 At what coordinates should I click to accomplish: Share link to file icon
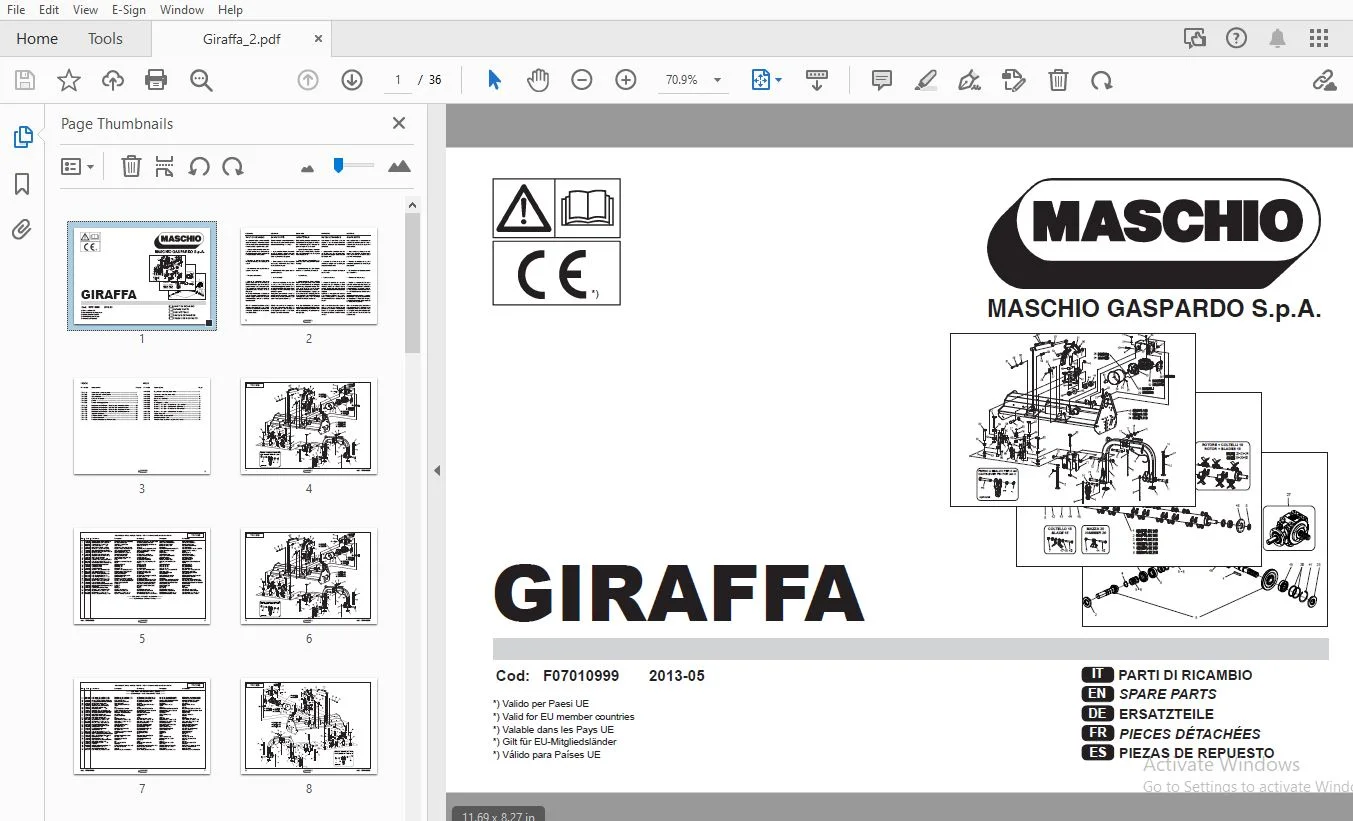tap(1325, 80)
